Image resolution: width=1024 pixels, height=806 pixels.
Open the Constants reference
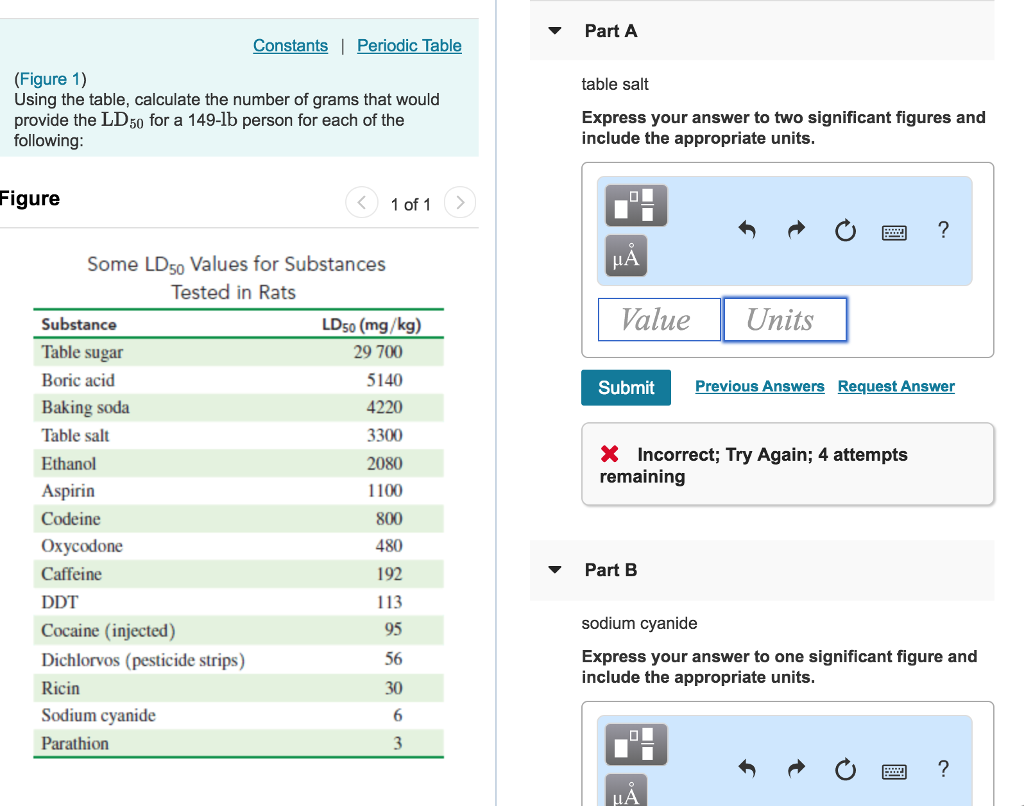click(290, 45)
